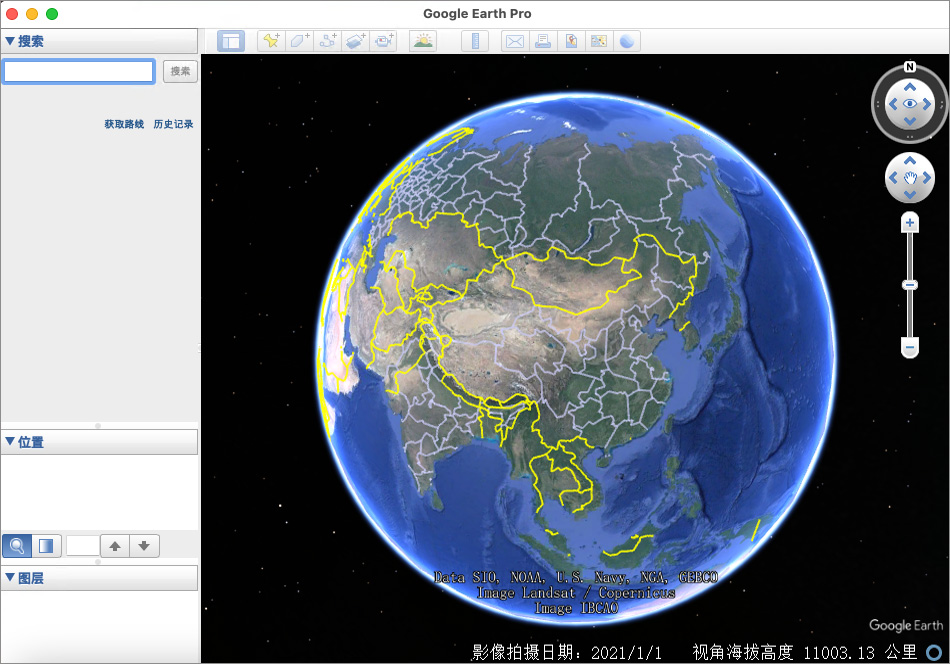Click the streaming status ring indicator
Screen dimensions: 950x664
tap(934, 652)
